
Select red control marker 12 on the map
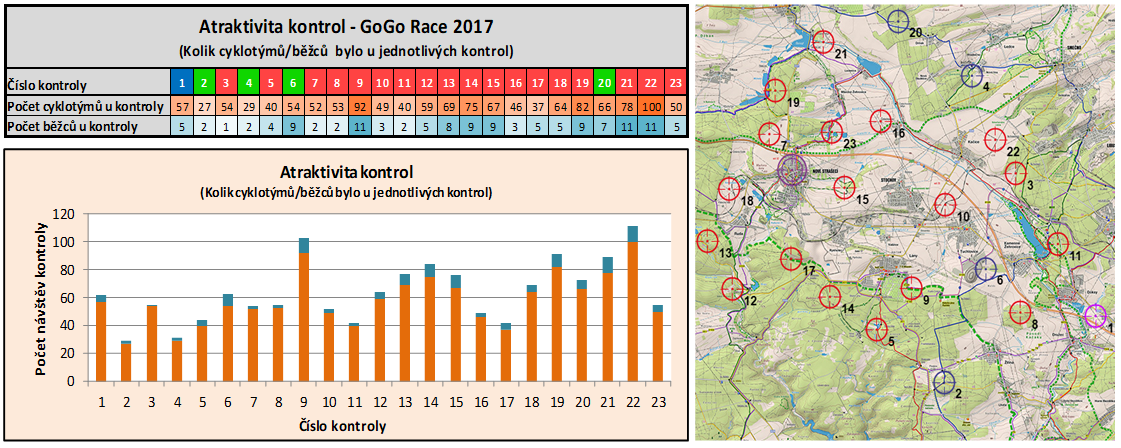(733, 289)
